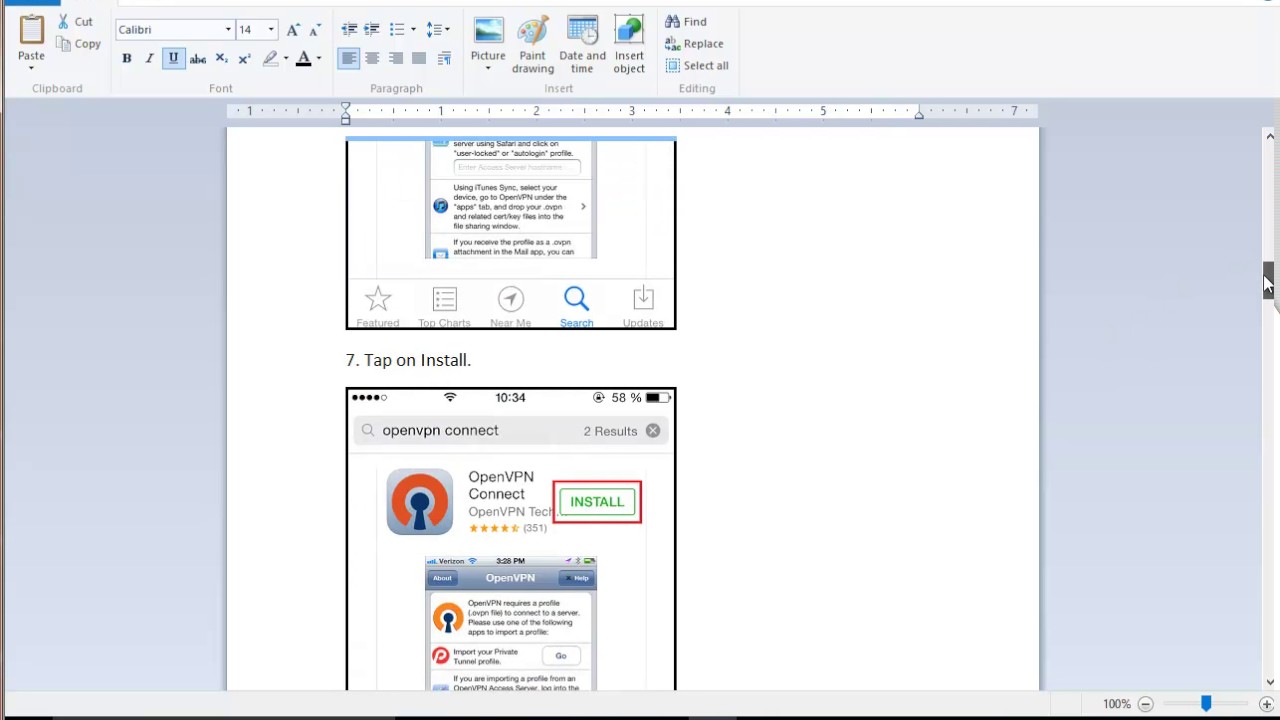Screen dimensions: 1280x720
Task: Toggle bold formatting
Action: (127, 59)
